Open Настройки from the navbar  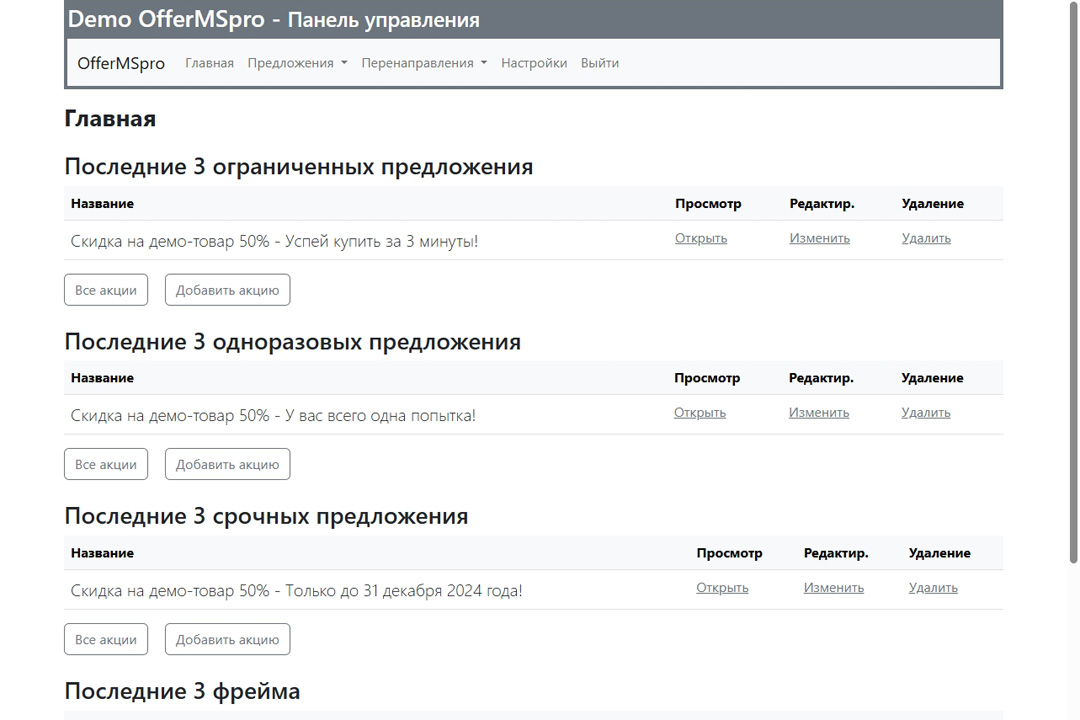click(x=534, y=63)
